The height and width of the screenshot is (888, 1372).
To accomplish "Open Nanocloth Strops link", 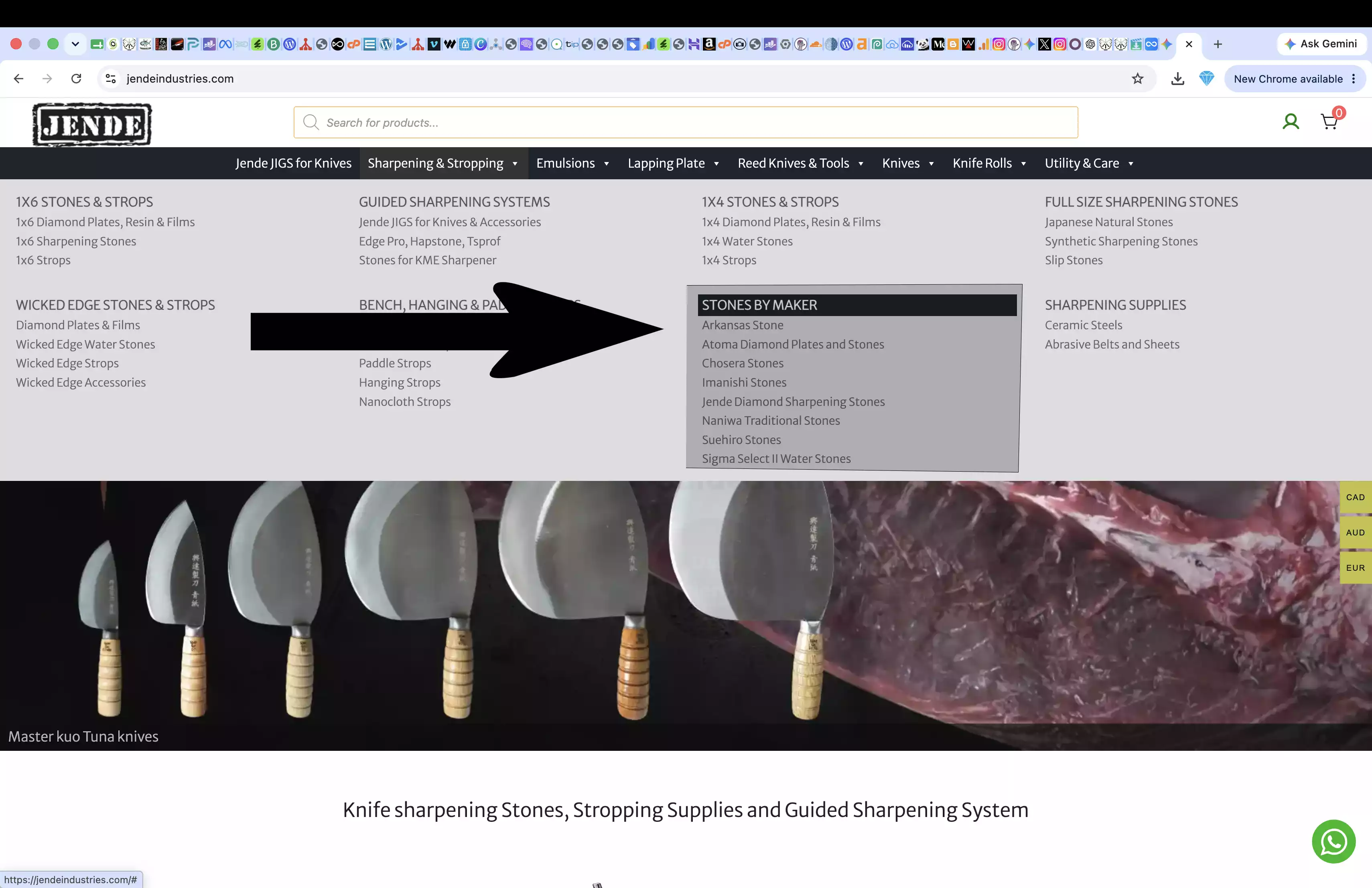I will tap(405, 401).
